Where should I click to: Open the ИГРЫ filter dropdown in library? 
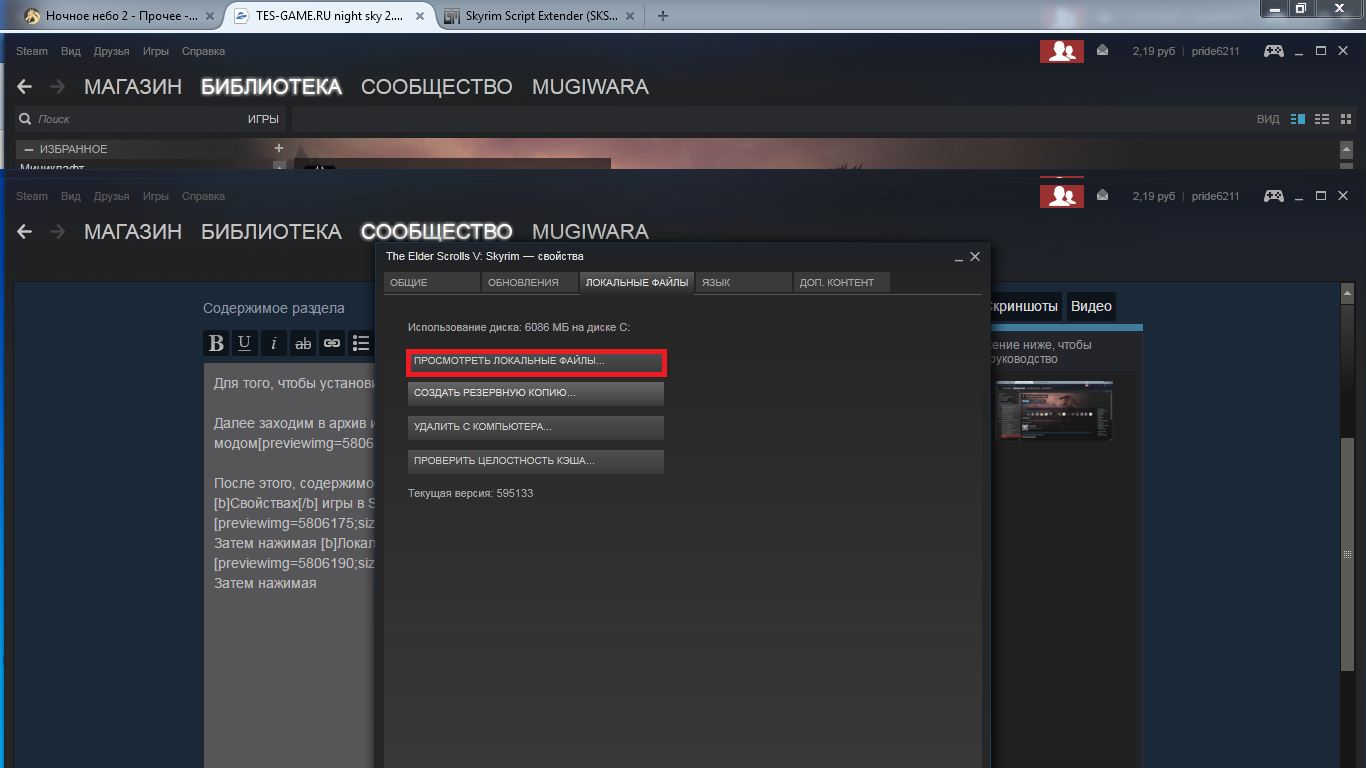263,119
